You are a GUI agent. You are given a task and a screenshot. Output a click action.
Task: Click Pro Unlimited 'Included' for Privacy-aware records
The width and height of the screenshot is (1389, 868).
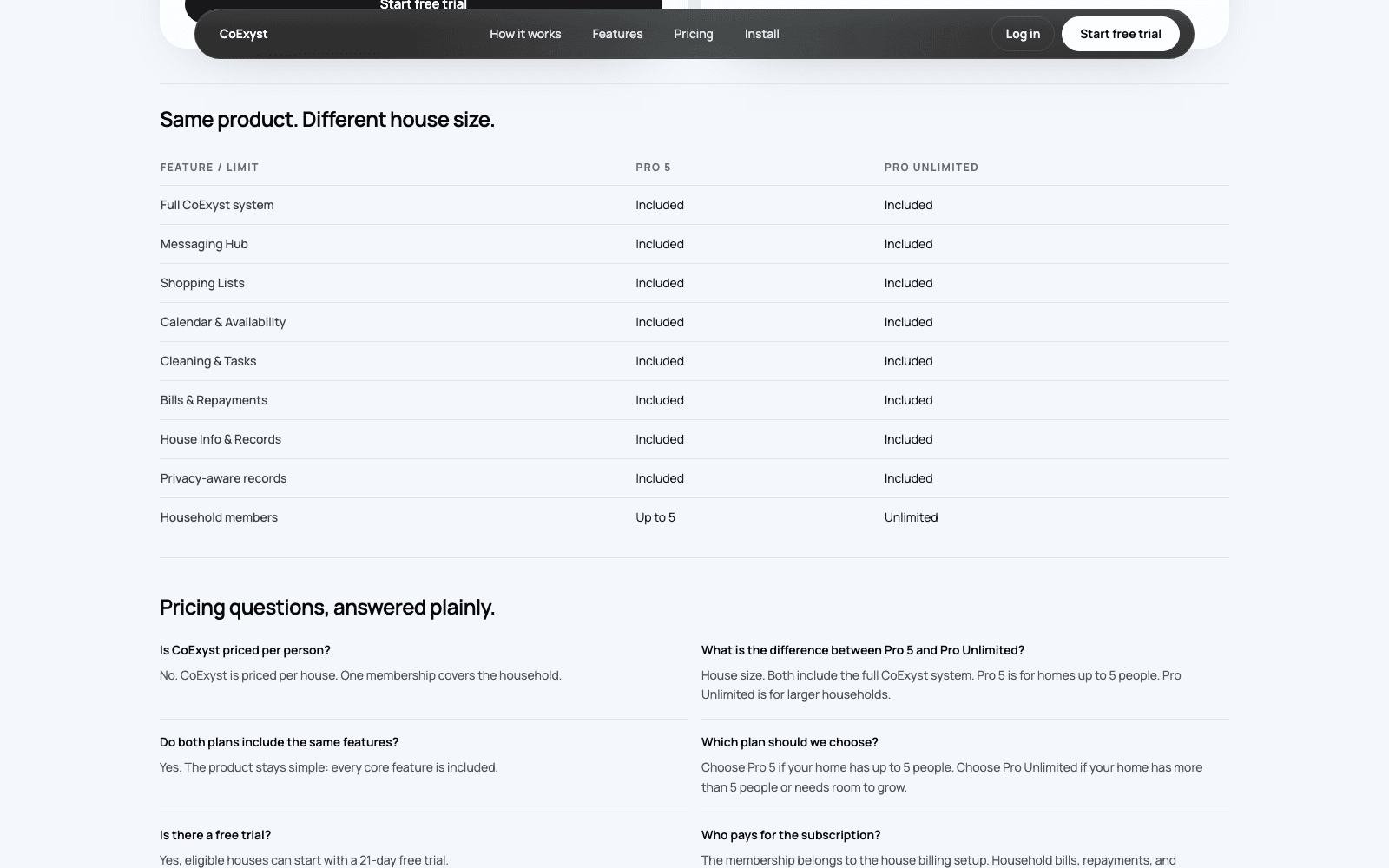pyautogui.click(x=908, y=478)
